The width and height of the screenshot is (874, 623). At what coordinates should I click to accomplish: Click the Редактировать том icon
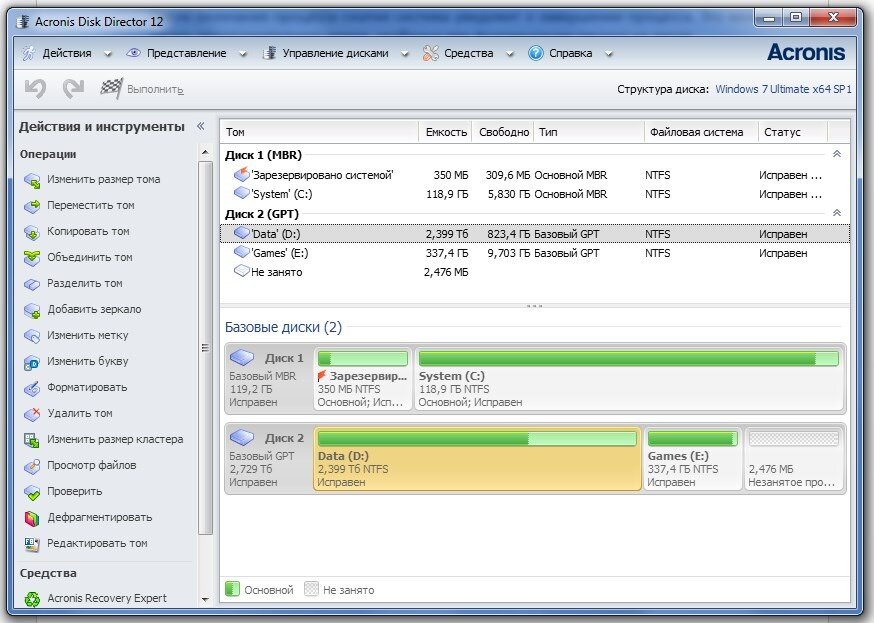point(32,544)
